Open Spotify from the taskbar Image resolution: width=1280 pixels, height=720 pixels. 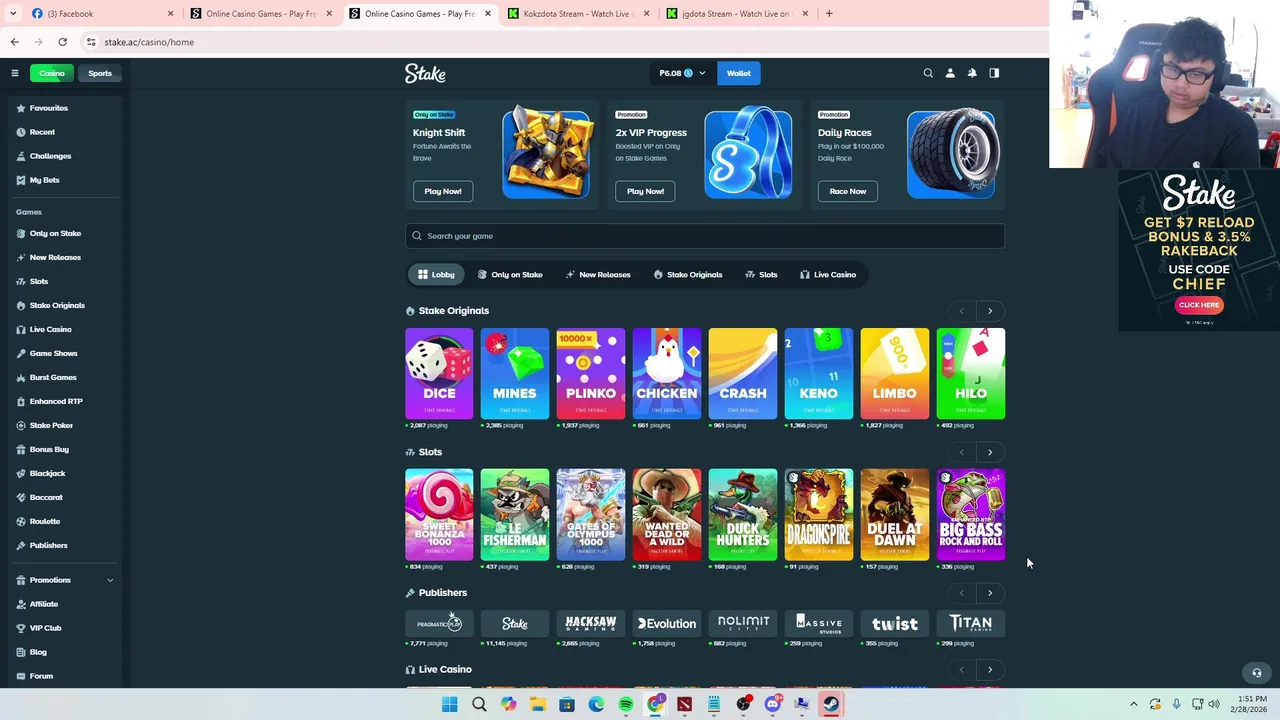[x=625, y=704]
